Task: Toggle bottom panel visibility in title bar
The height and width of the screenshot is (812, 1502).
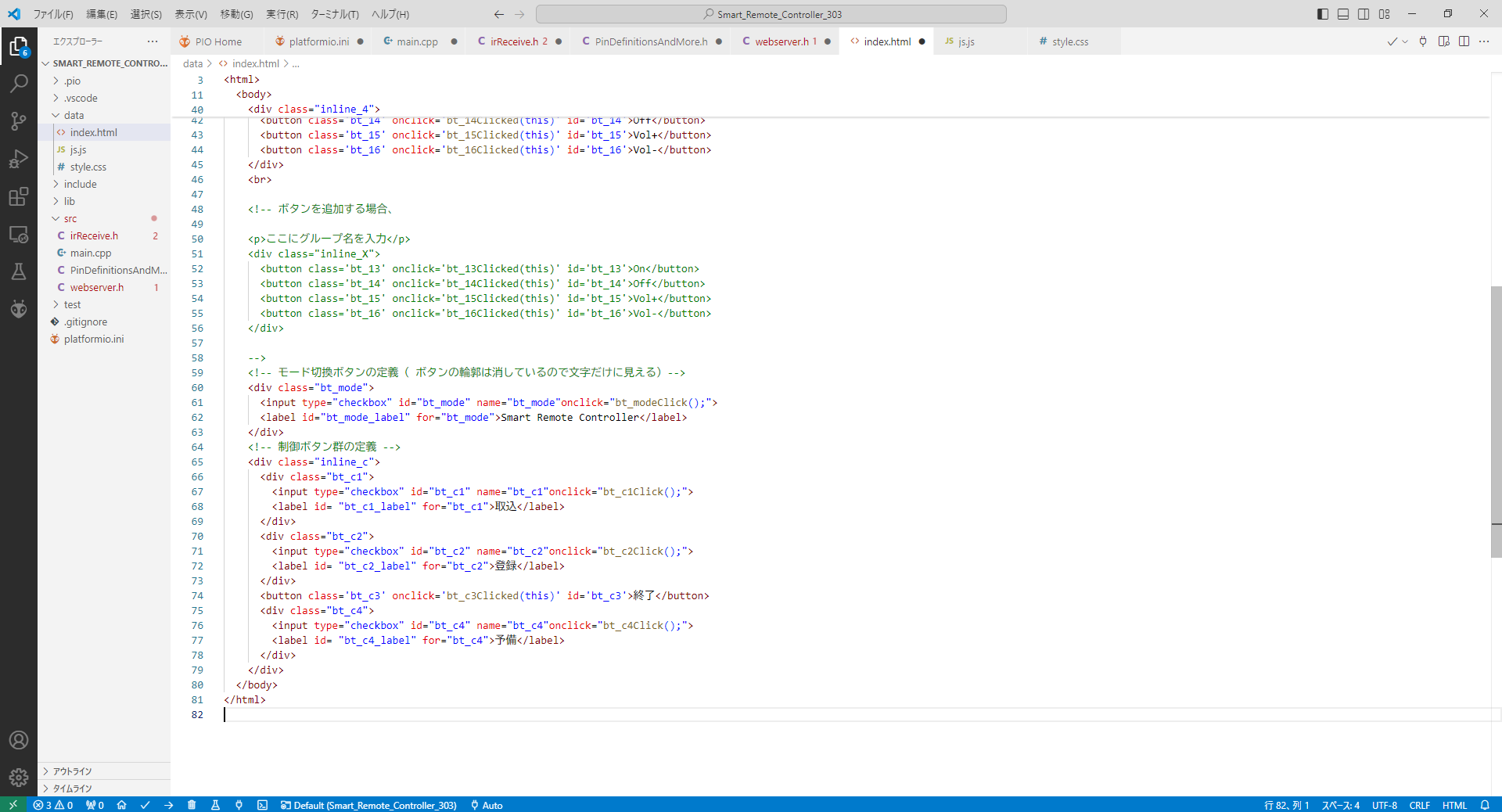Action: click(1343, 14)
